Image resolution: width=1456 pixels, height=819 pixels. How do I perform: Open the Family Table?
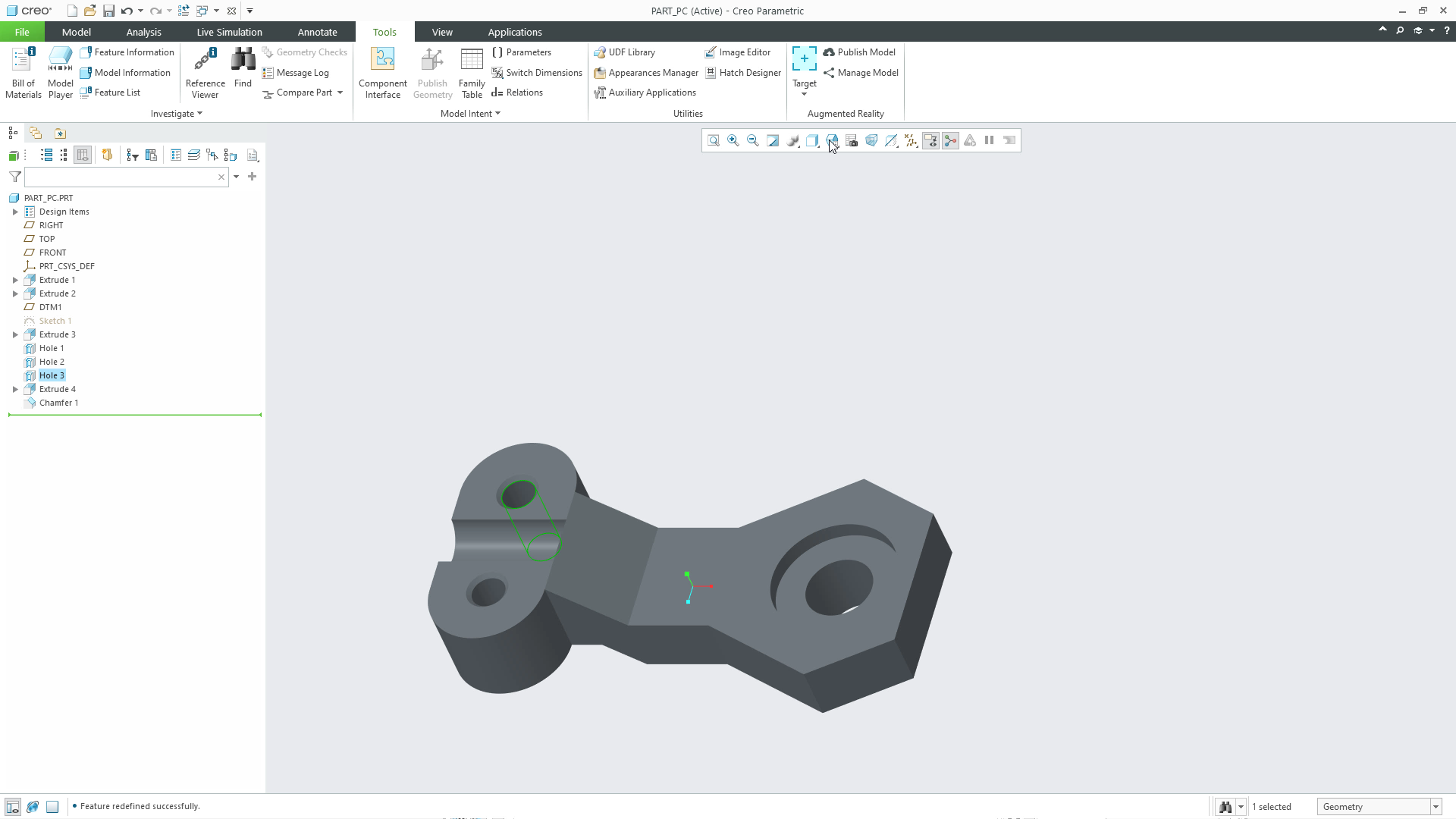(472, 73)
